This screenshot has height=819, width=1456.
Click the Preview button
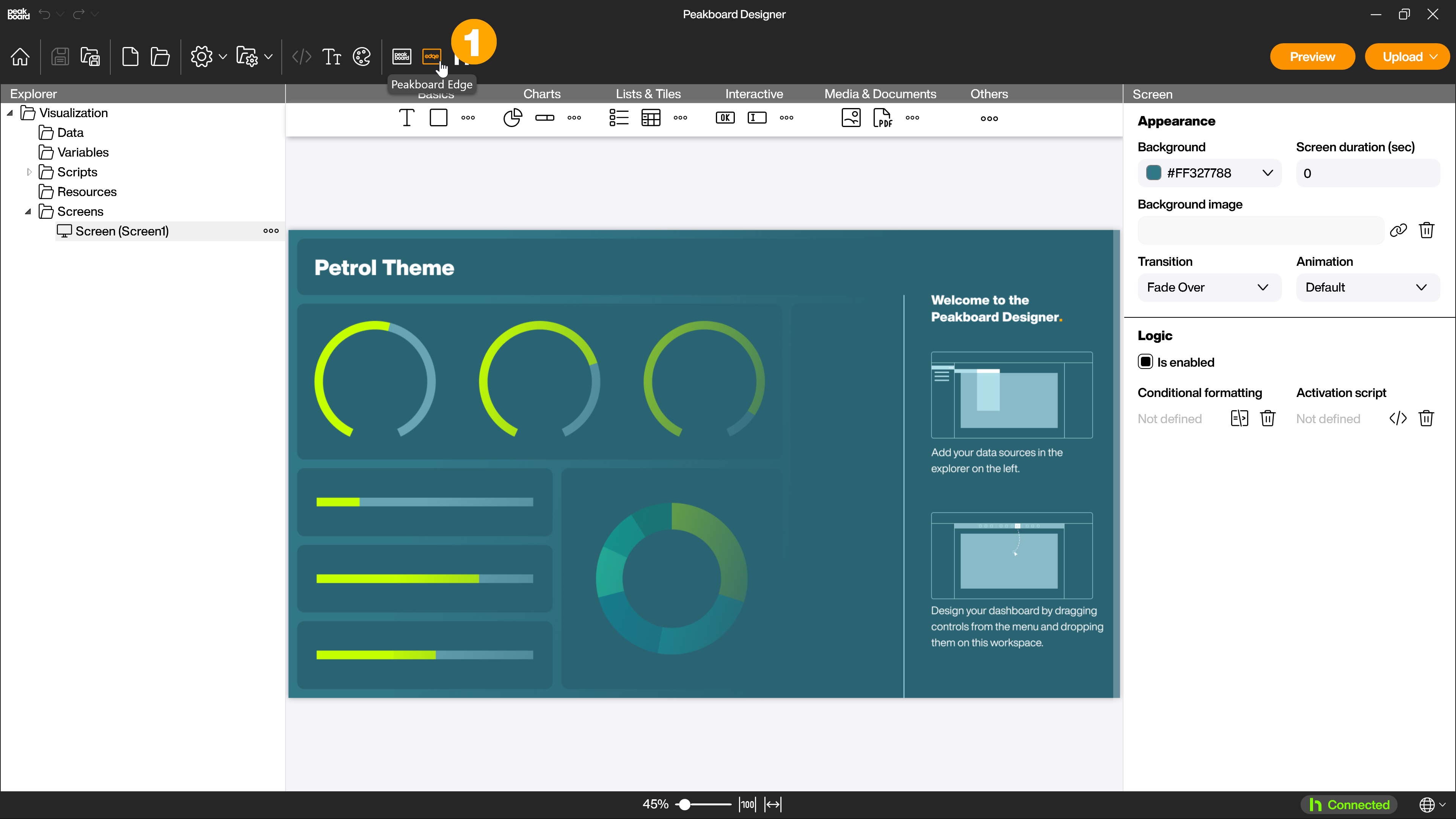pyautogui.click(x=1313, y=57)
